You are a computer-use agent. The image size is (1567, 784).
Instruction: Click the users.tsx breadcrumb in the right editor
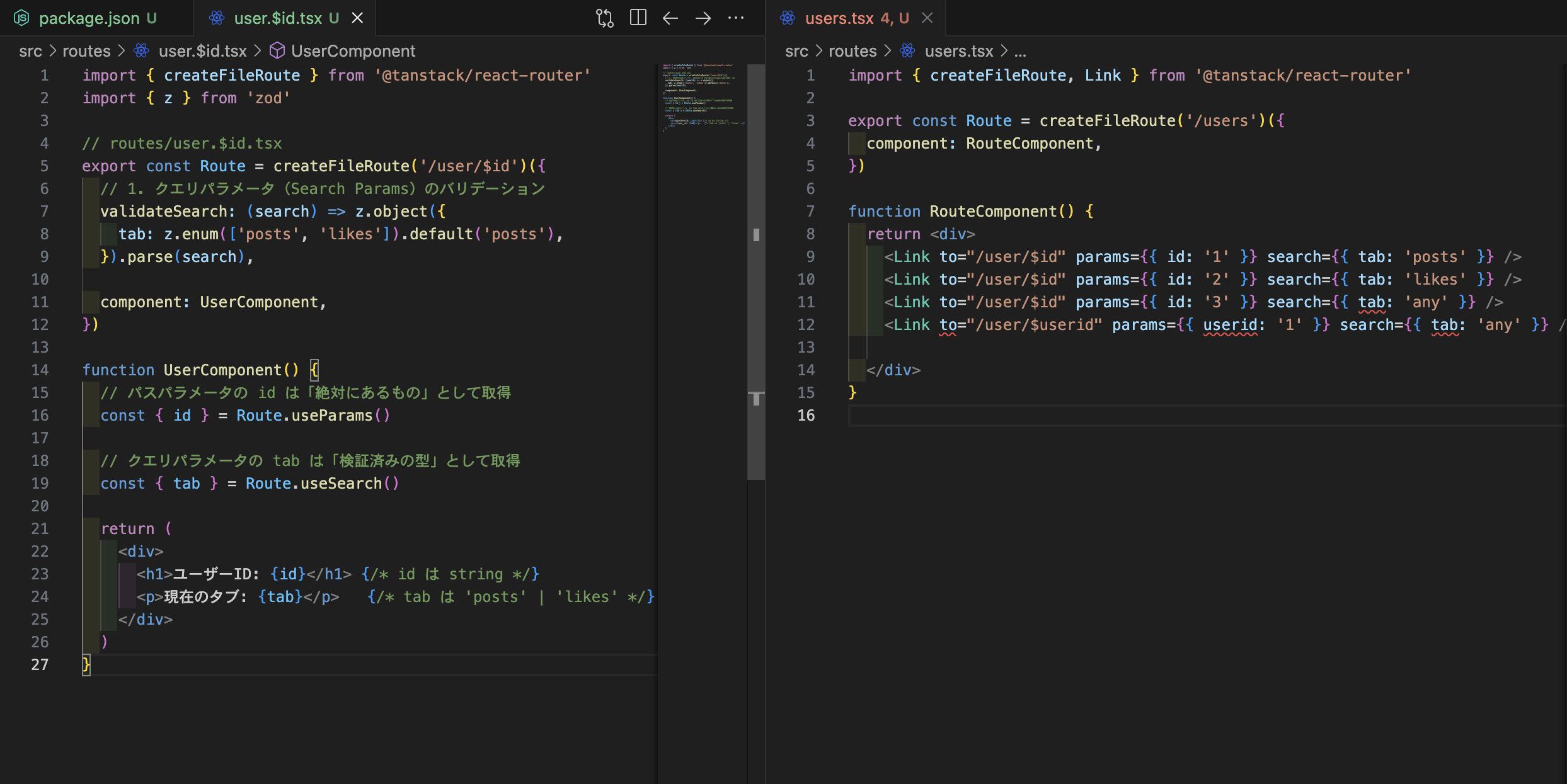tap(958, 51)
